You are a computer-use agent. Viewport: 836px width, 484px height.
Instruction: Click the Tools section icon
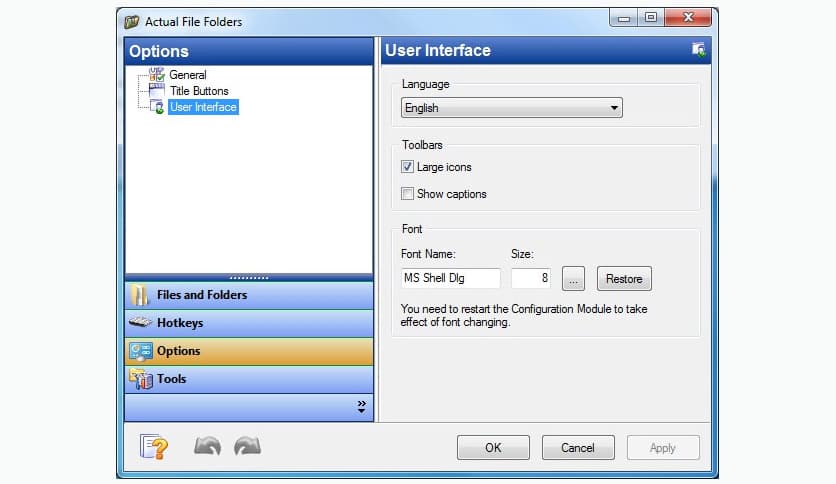pos(141,379)
